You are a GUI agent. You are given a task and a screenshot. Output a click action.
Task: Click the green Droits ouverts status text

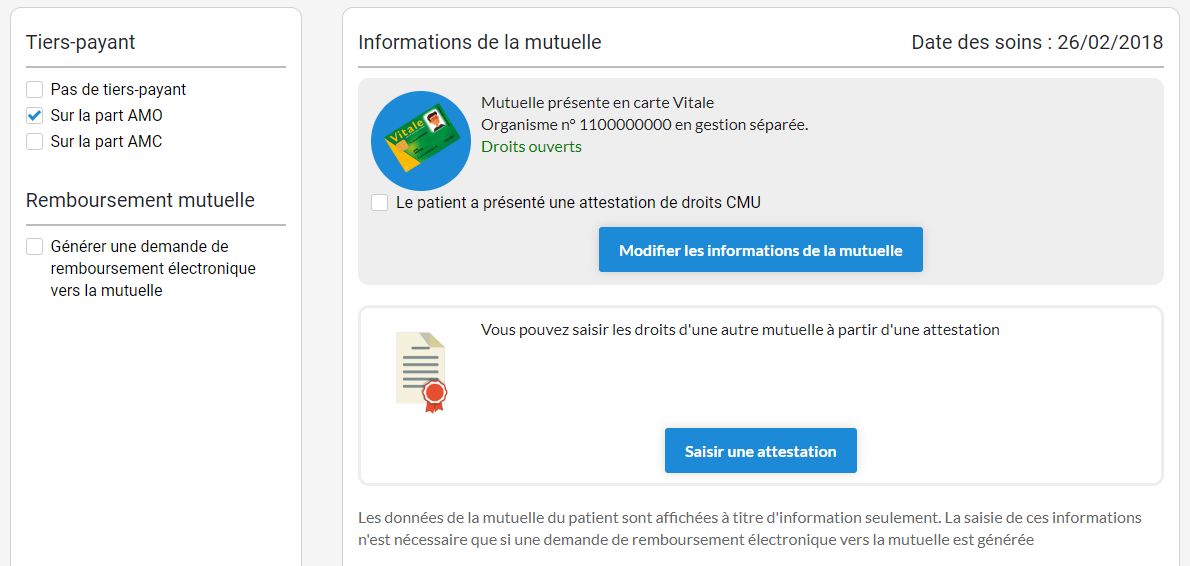click(531, 147)
